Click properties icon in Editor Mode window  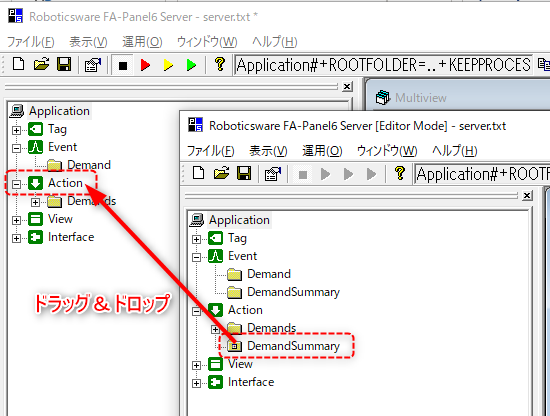(273, 174)
